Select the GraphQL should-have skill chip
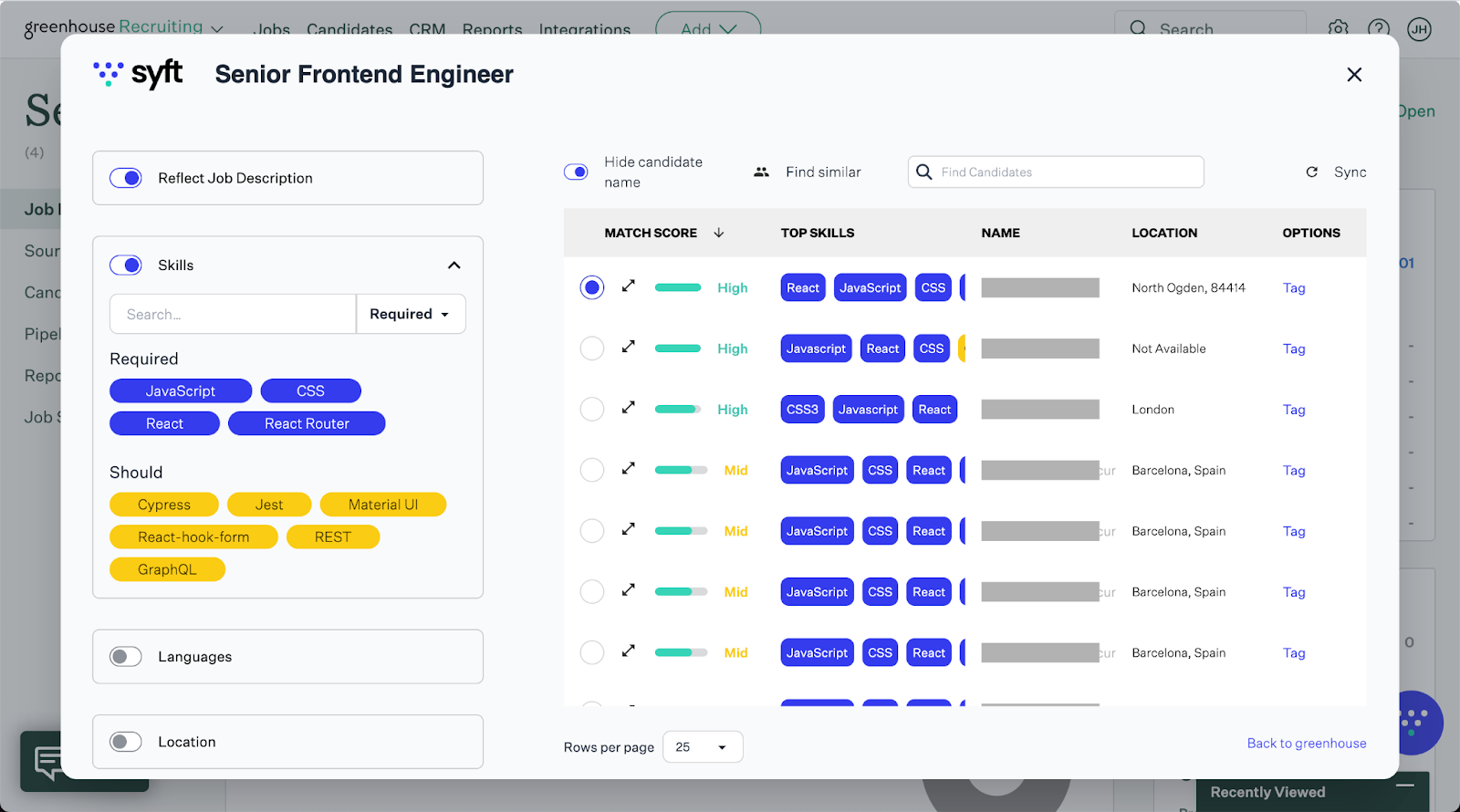 [167, 569]
